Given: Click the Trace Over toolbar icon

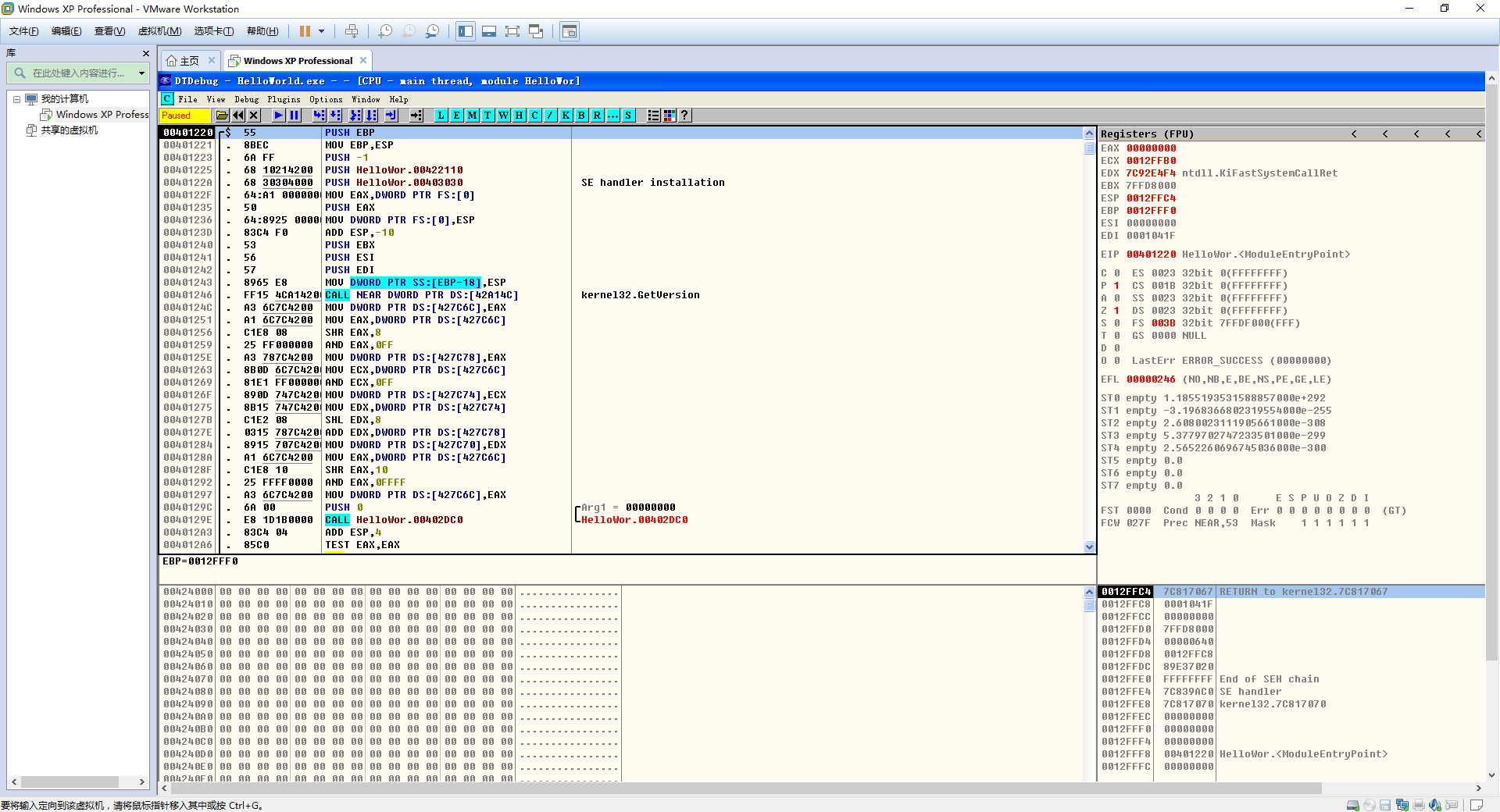Looking at the screenshot, I should tap(372, 116).
